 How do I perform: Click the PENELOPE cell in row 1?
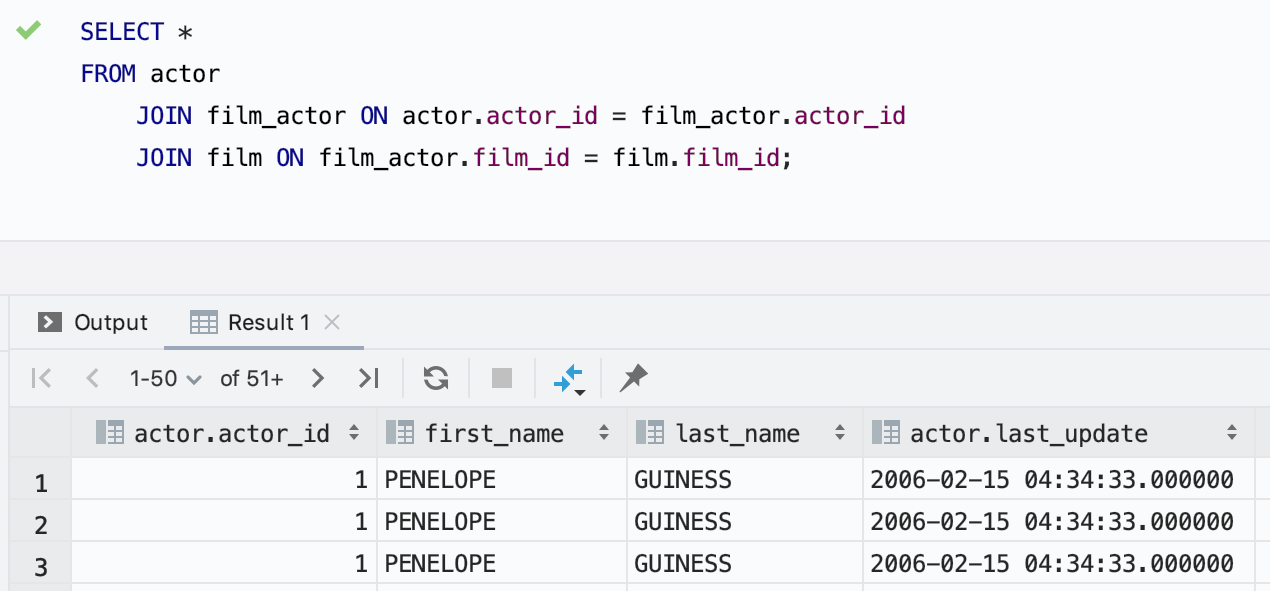[x=440, y=480]
